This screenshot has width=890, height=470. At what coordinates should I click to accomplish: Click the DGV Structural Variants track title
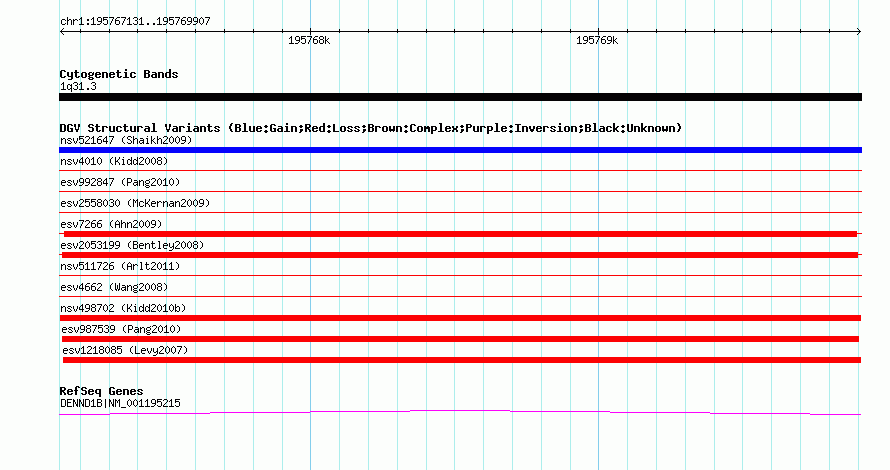(371, 128)
